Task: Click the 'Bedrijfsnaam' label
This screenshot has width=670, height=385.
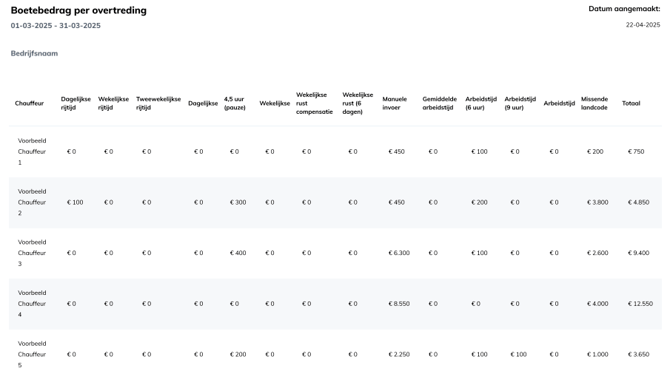Action: 34,53
